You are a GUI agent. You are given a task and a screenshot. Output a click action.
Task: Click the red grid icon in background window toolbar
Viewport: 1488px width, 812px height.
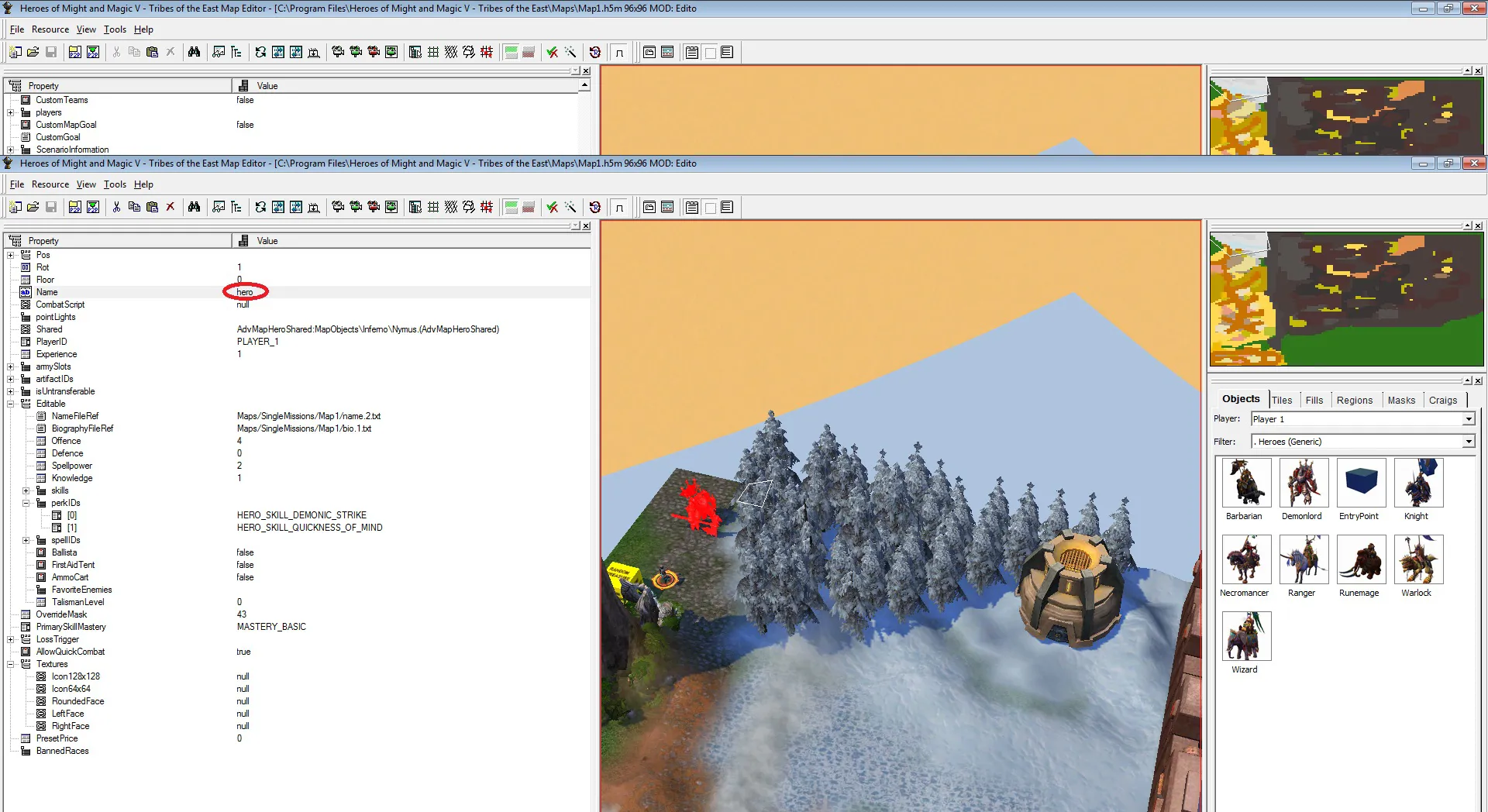pos(487,52)
